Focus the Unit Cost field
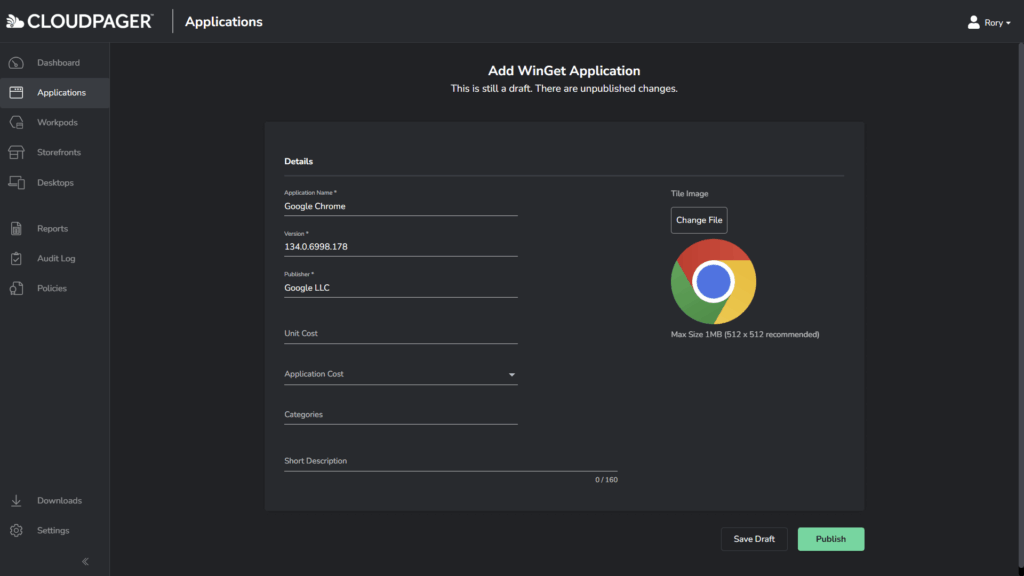 [x=400, y=334]
